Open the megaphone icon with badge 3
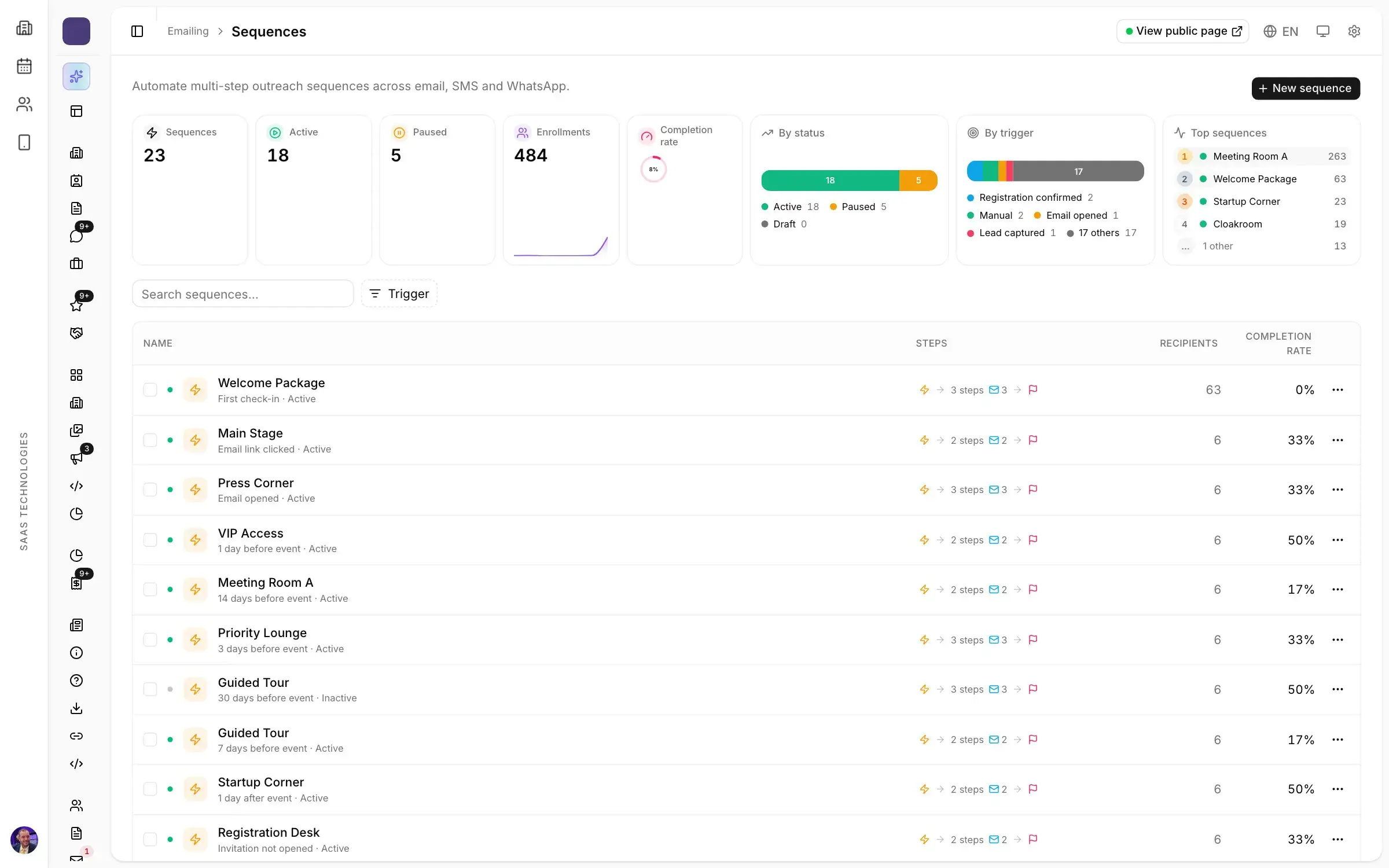 click(x=76, y=458)
